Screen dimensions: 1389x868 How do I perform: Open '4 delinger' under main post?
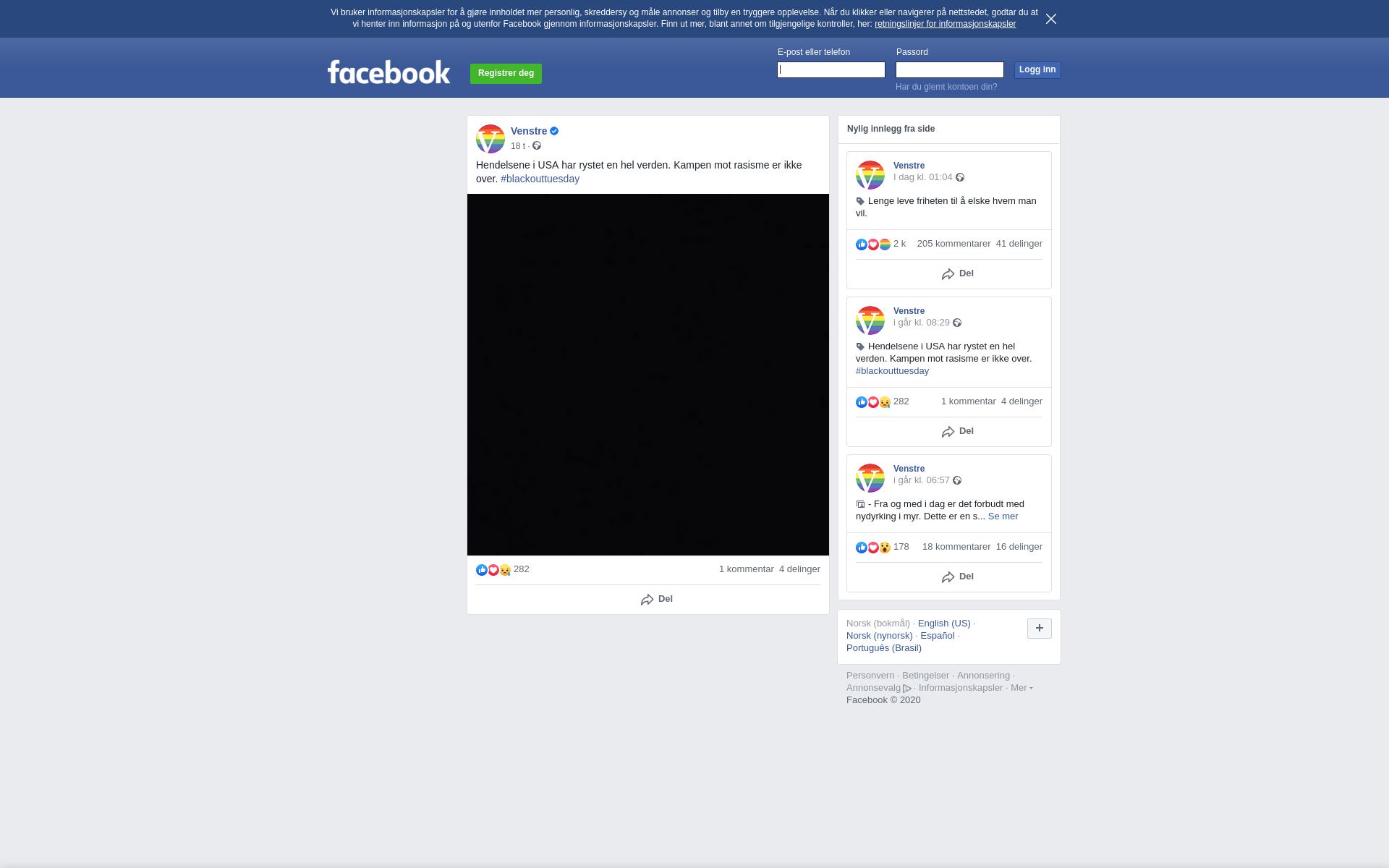(x=799, y=569)
